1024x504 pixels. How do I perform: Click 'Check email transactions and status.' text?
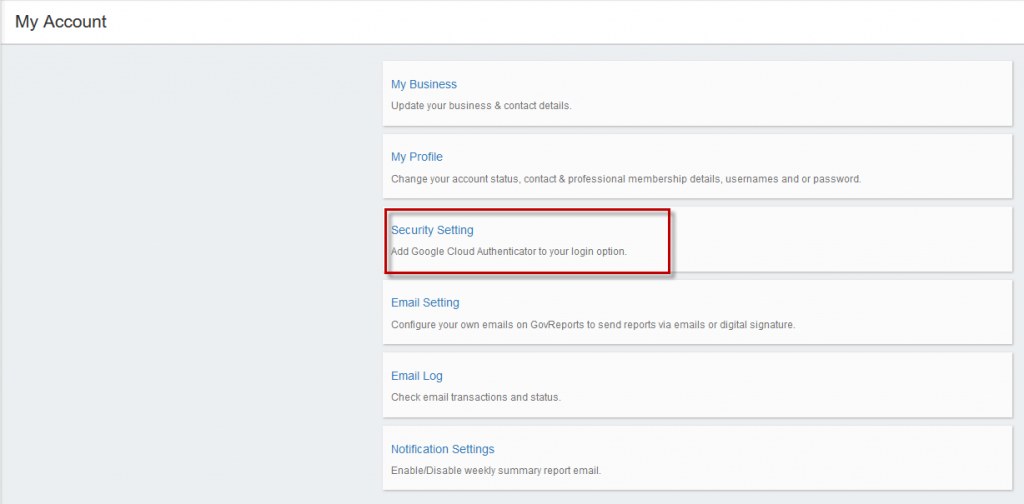pyautogui.click(x=476, y=397)
